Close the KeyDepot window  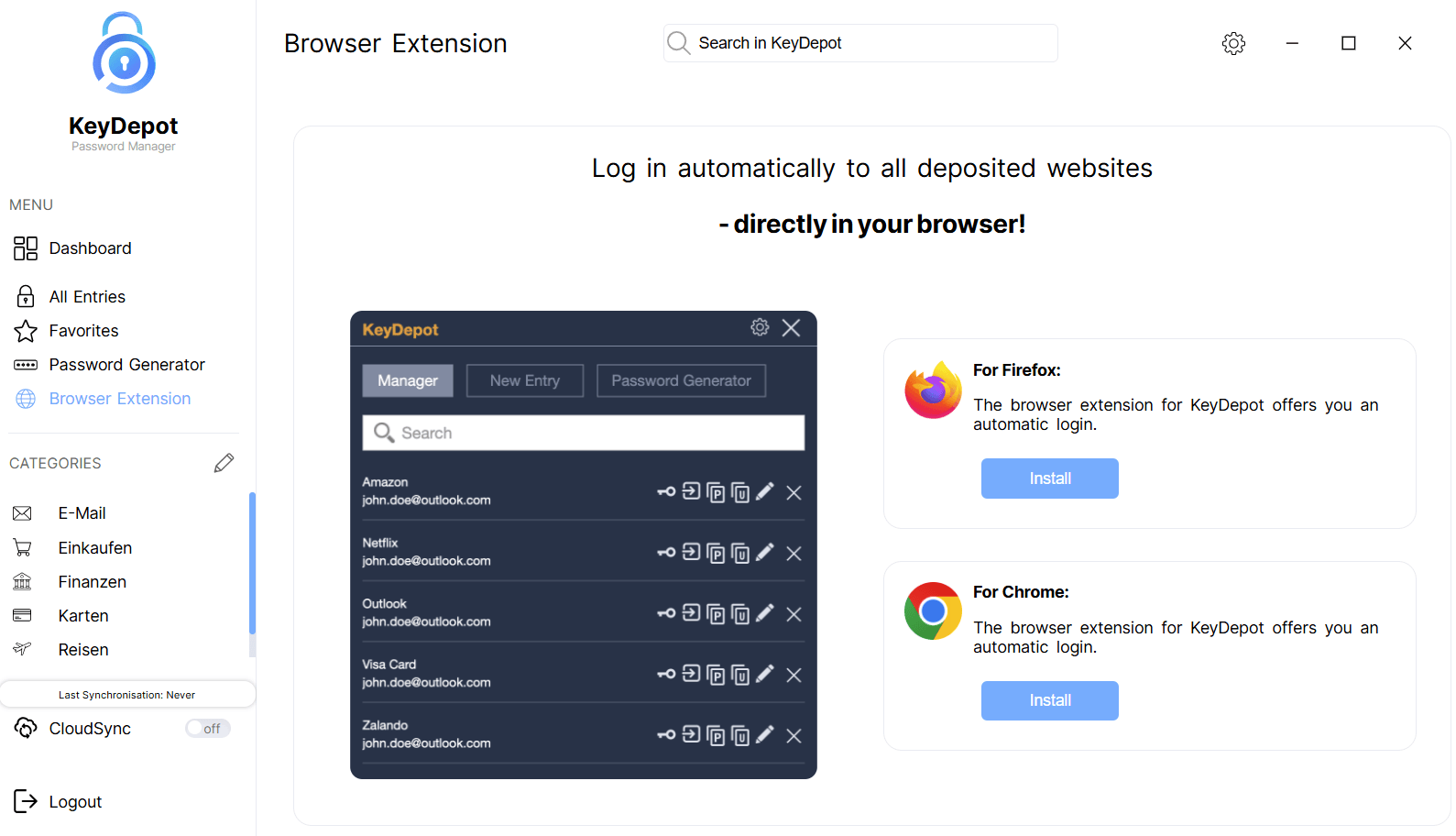click(x=1405, y=43)
